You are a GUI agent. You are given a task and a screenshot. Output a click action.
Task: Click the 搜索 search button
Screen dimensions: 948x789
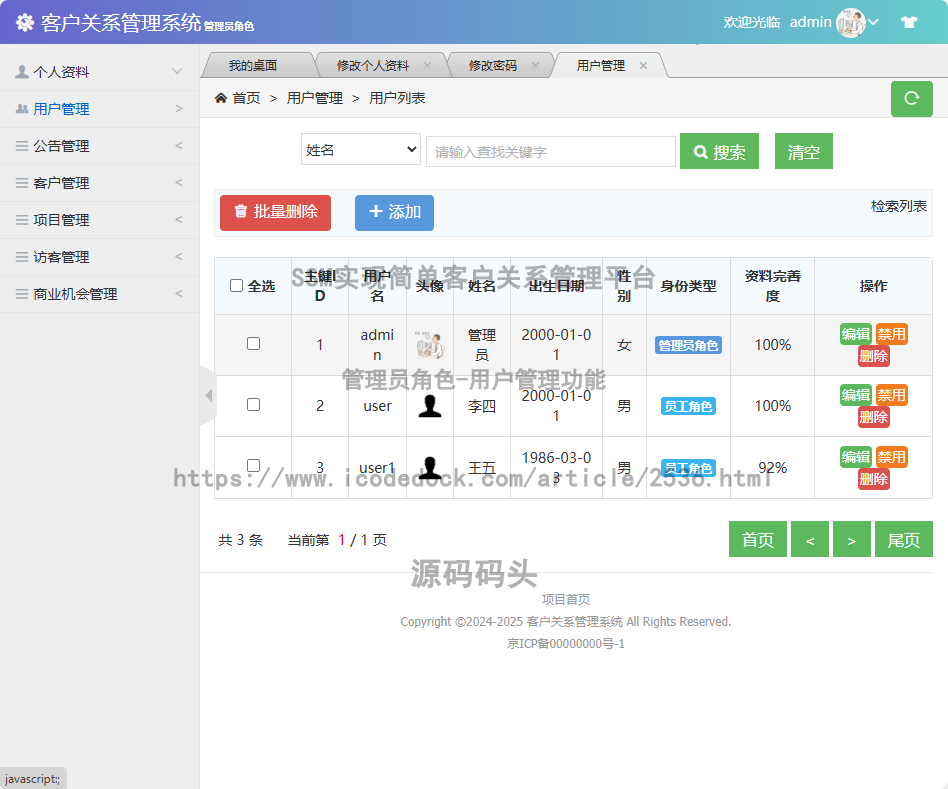point(719,151)
